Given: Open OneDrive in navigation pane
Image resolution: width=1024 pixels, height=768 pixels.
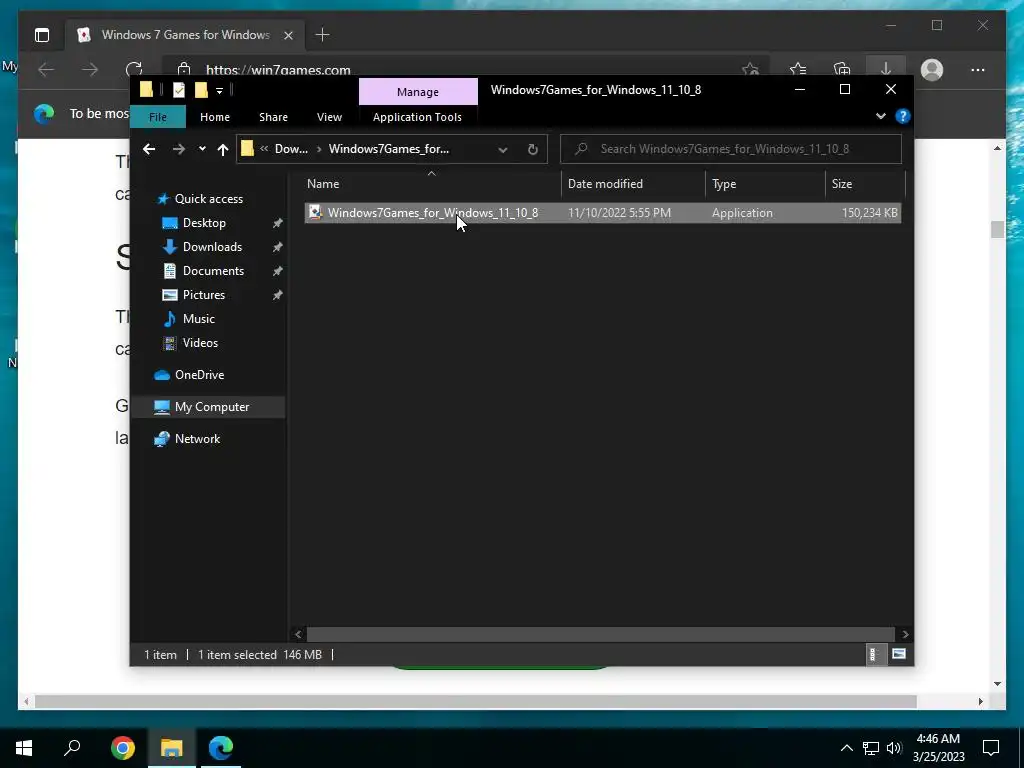Looking at the screenshot, I should pos(199,375).
